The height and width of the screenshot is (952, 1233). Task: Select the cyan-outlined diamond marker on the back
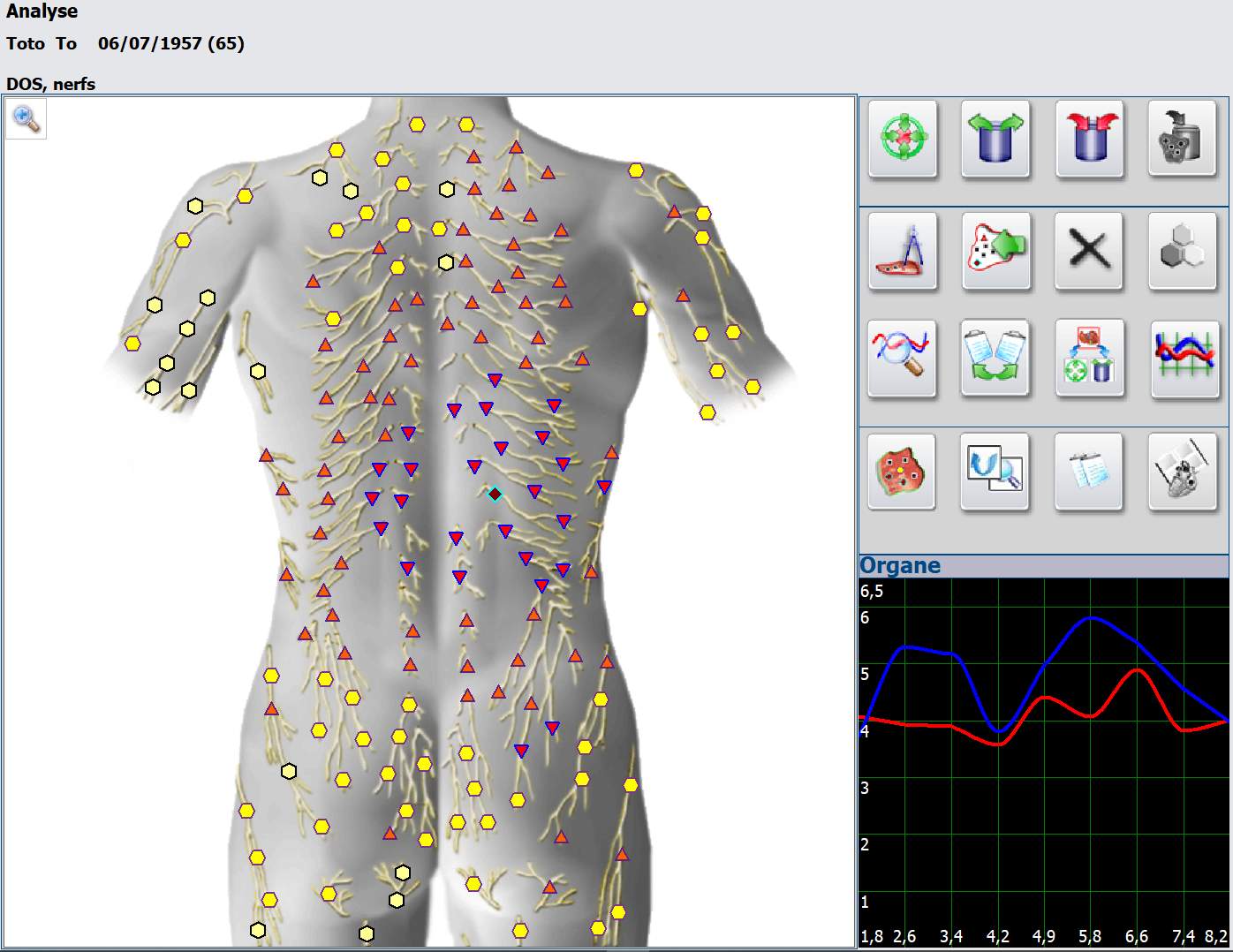[x=495, y=495]
